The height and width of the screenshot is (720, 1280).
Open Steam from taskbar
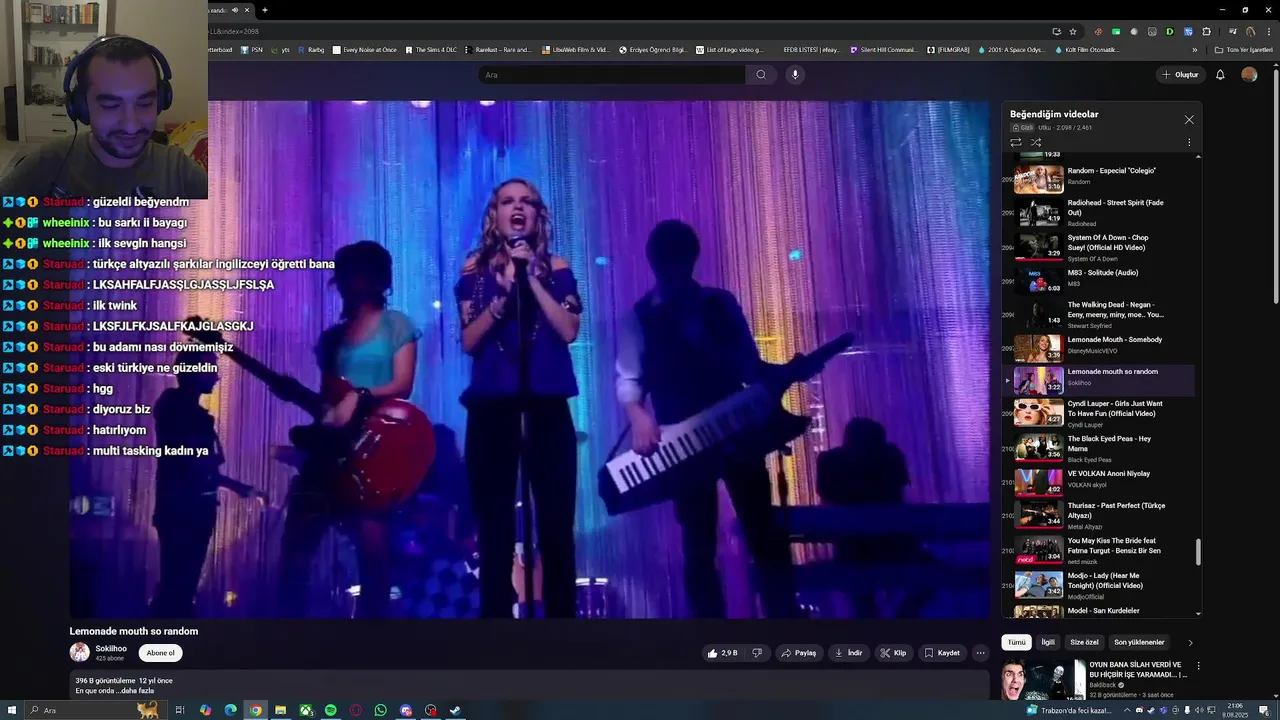pos(455,710)
